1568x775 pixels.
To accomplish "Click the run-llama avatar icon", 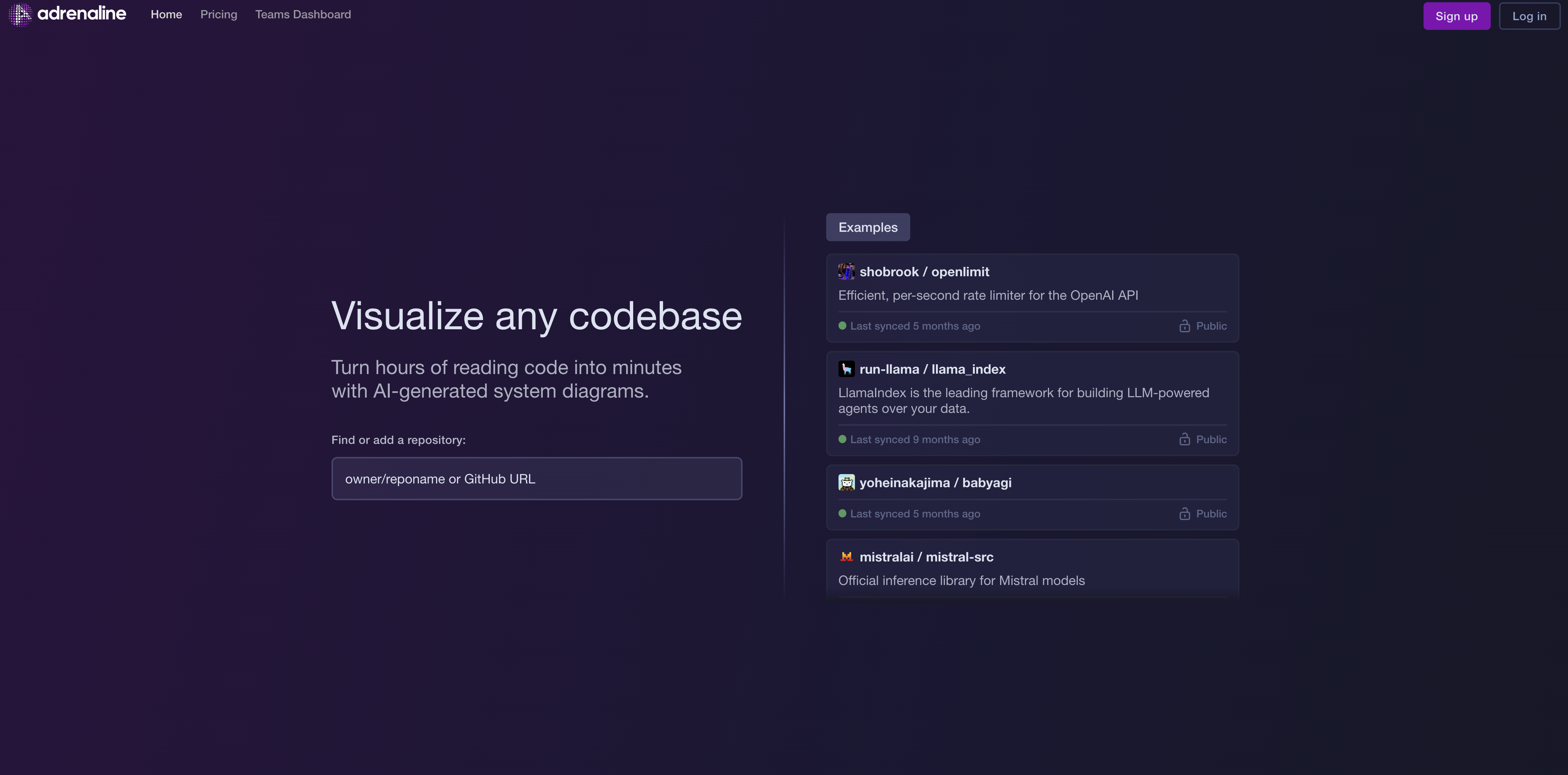I will (x=846, y=369).
